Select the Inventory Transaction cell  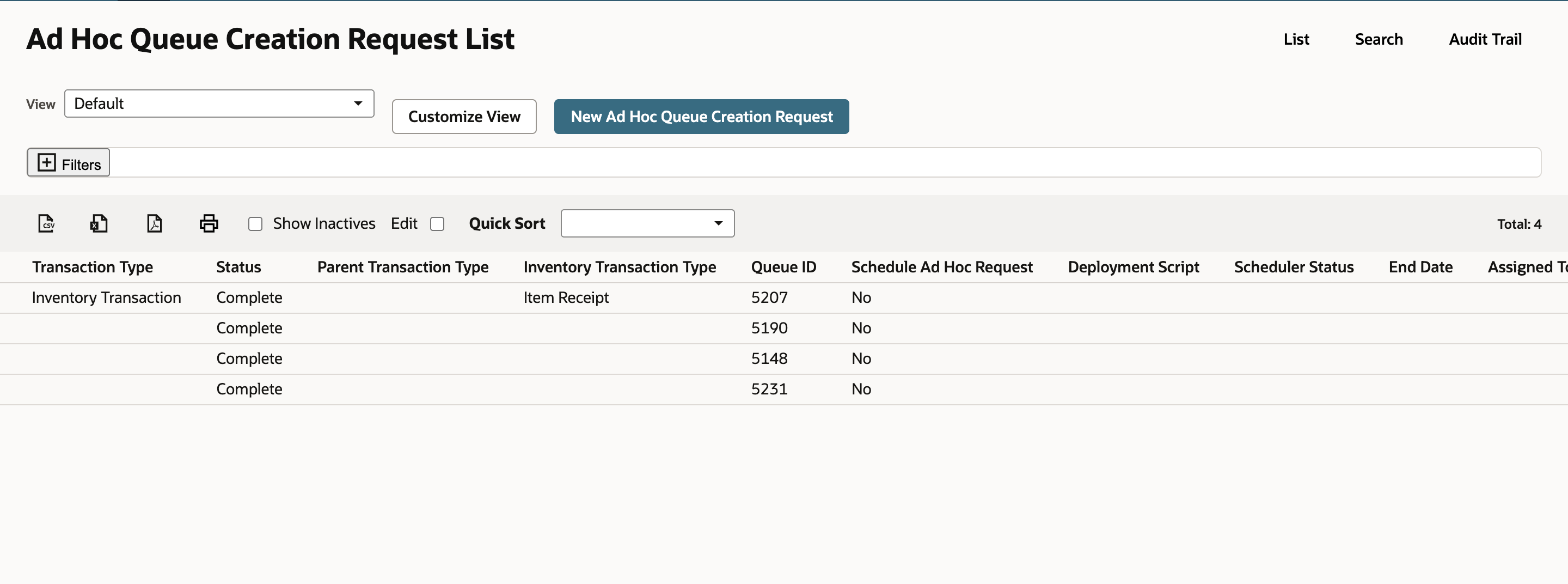pyautogui.click(x=107, y=298)
